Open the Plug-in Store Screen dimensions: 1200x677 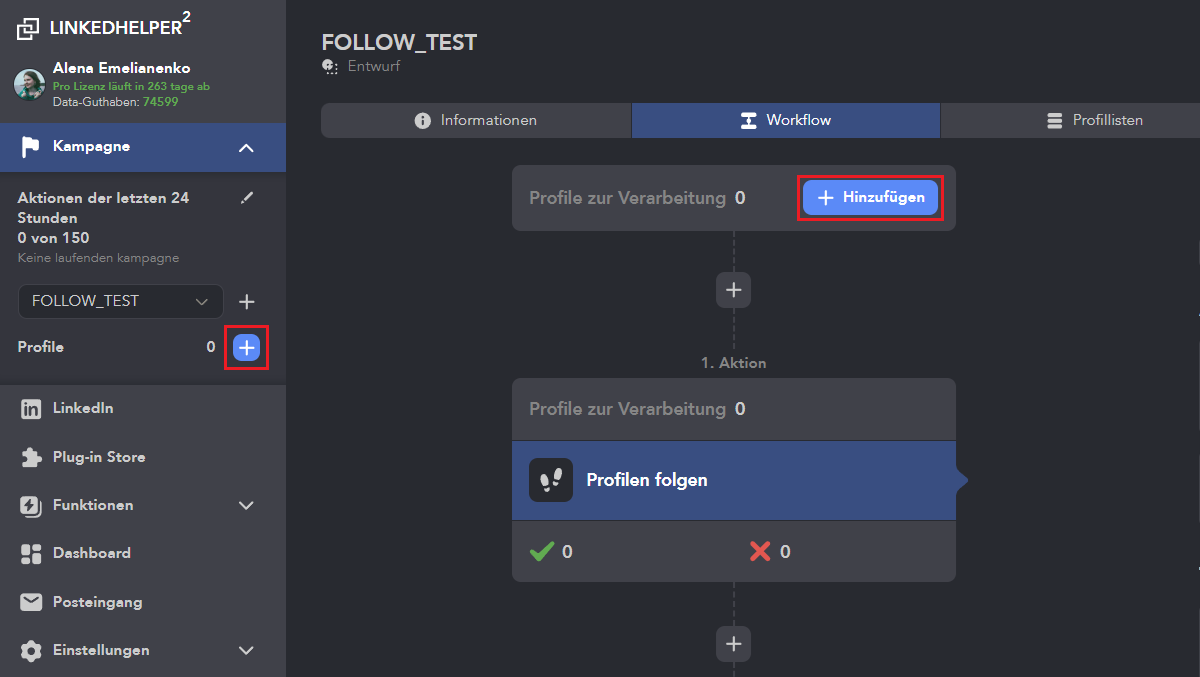98,457
